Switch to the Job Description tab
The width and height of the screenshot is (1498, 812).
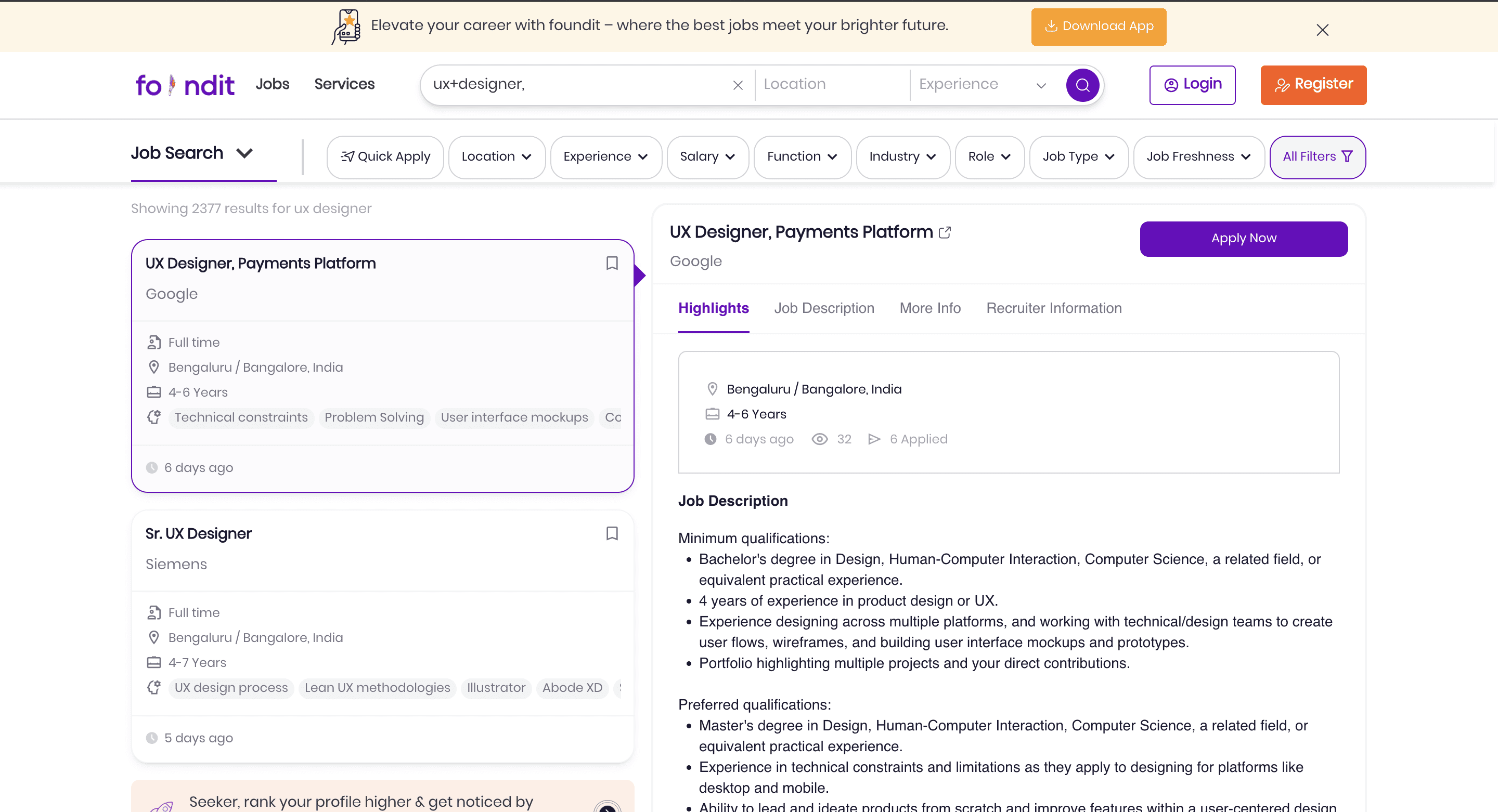(x=824, y=308)
